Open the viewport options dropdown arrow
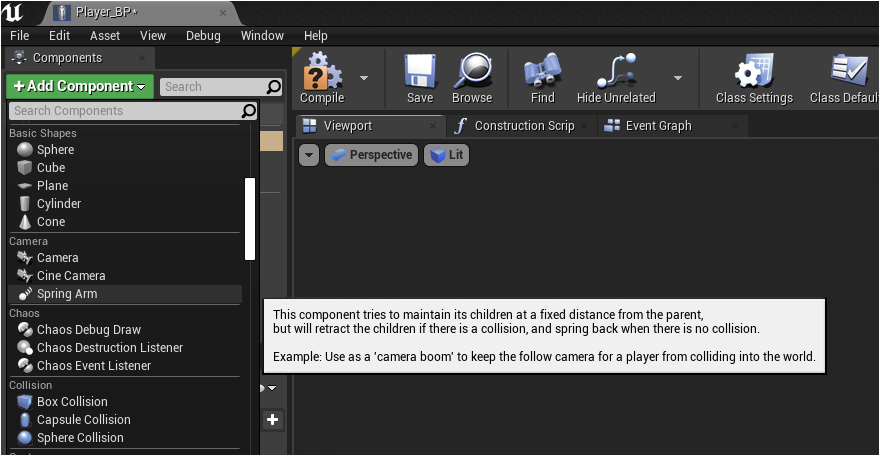880x456 pixels. 309,155
